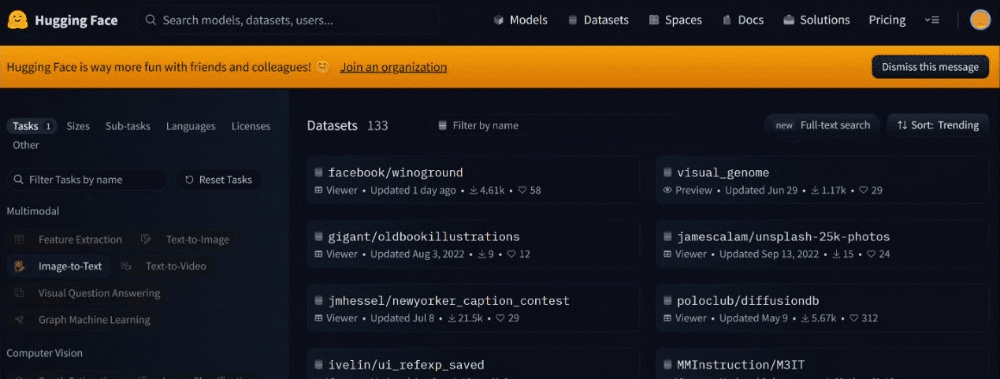Open the Datasets page
Viewport: 1000px width, 379px height.
pos(598,20)
